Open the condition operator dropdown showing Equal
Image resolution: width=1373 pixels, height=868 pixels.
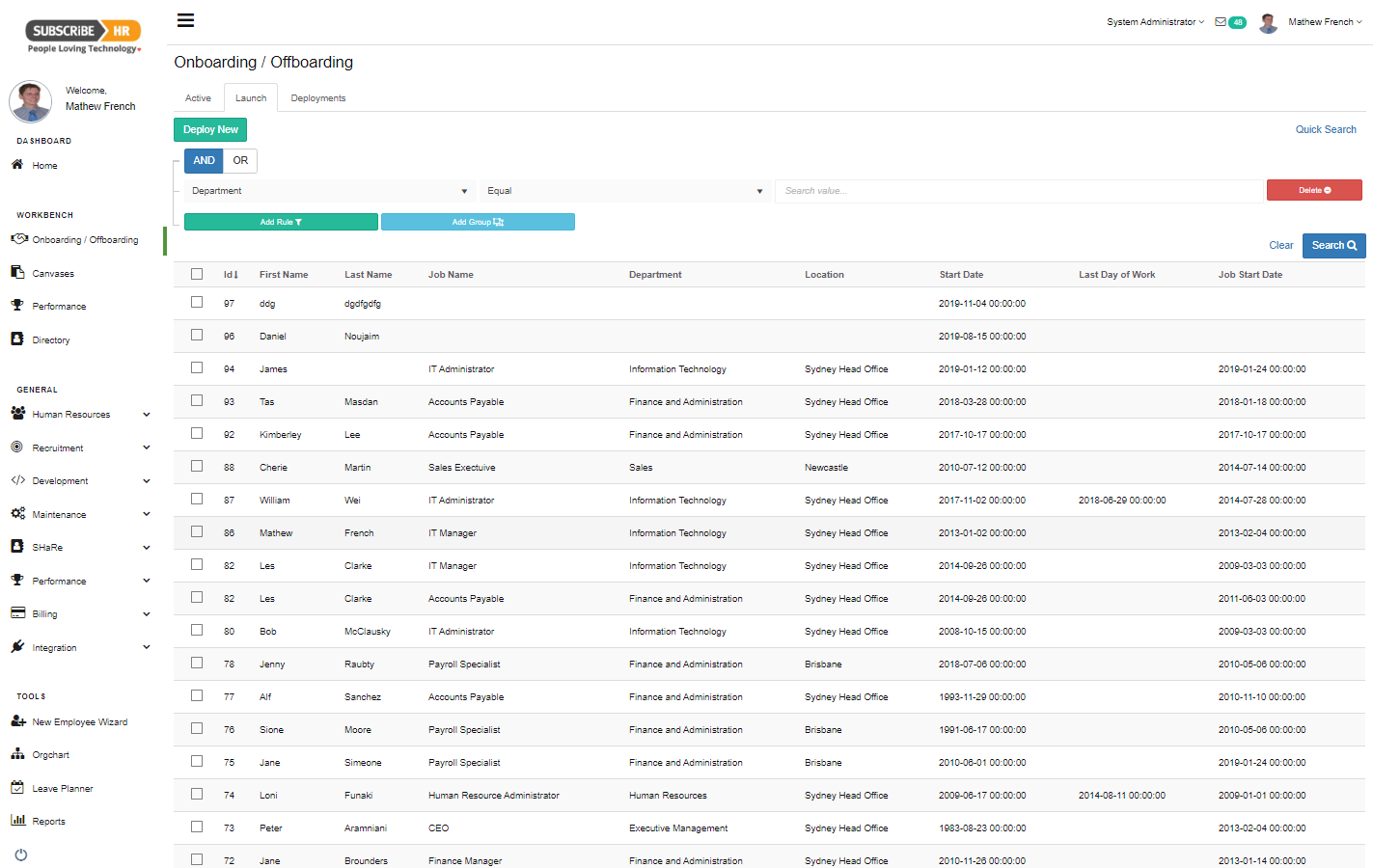[625, 190]
